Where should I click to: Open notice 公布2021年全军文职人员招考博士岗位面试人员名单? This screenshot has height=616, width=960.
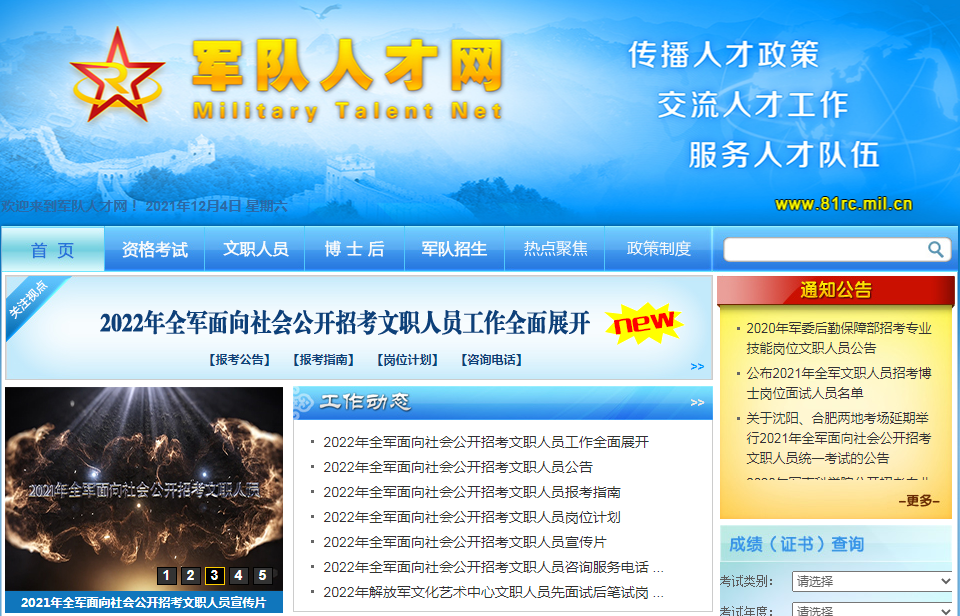(x=839, y=383)
